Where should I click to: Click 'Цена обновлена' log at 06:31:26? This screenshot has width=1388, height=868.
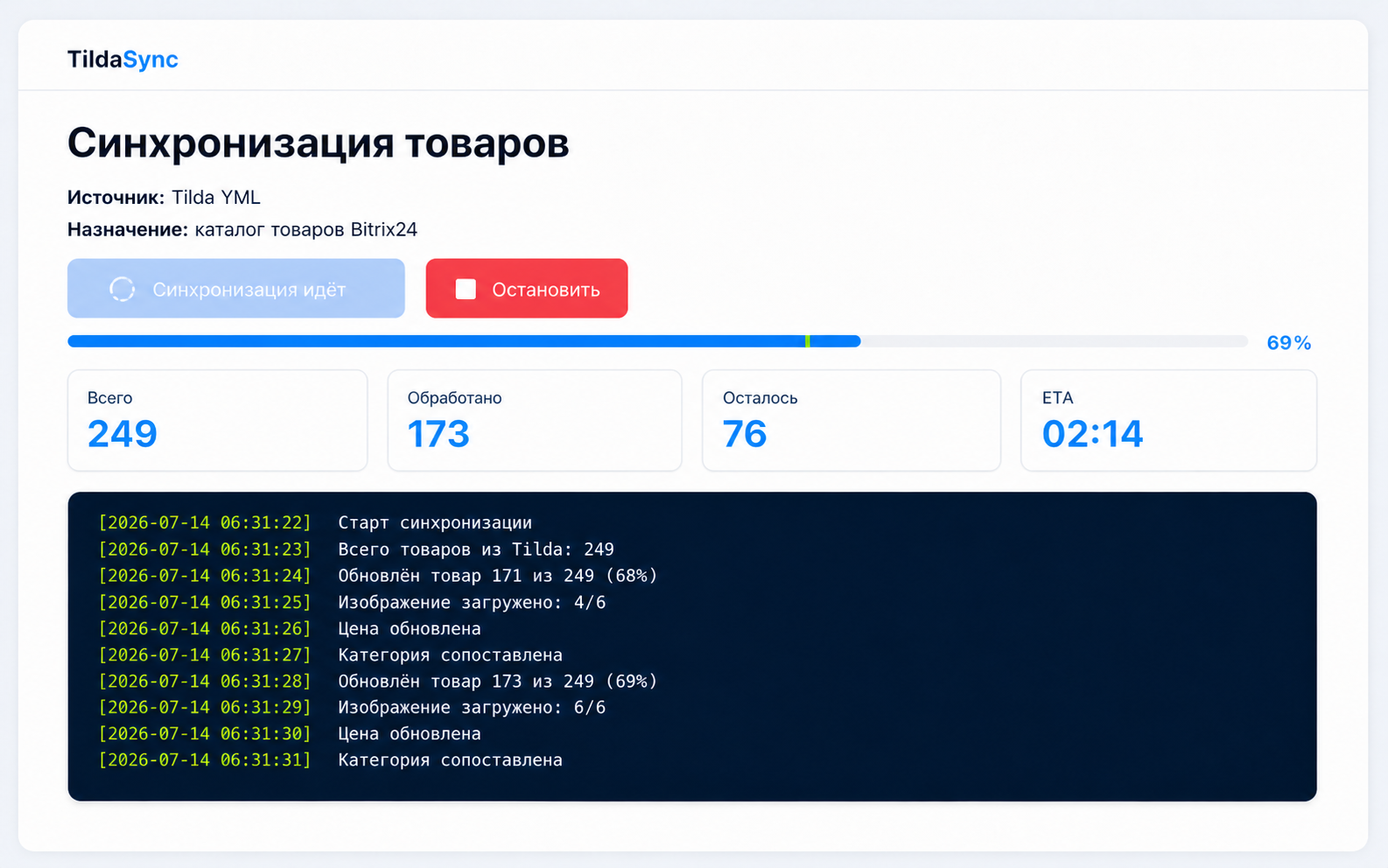[410, 628]
